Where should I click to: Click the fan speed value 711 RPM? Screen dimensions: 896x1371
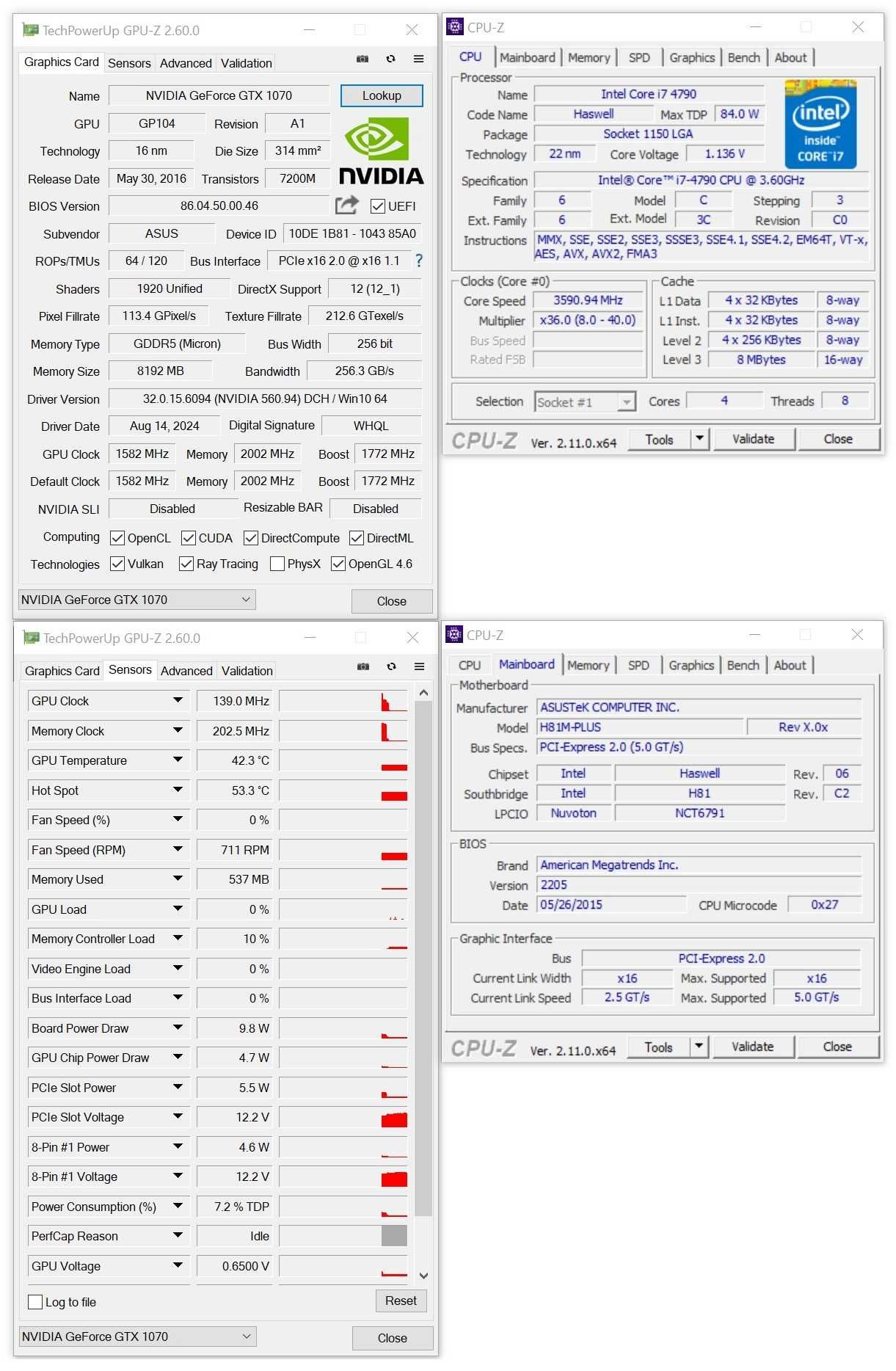click(233, 850)
